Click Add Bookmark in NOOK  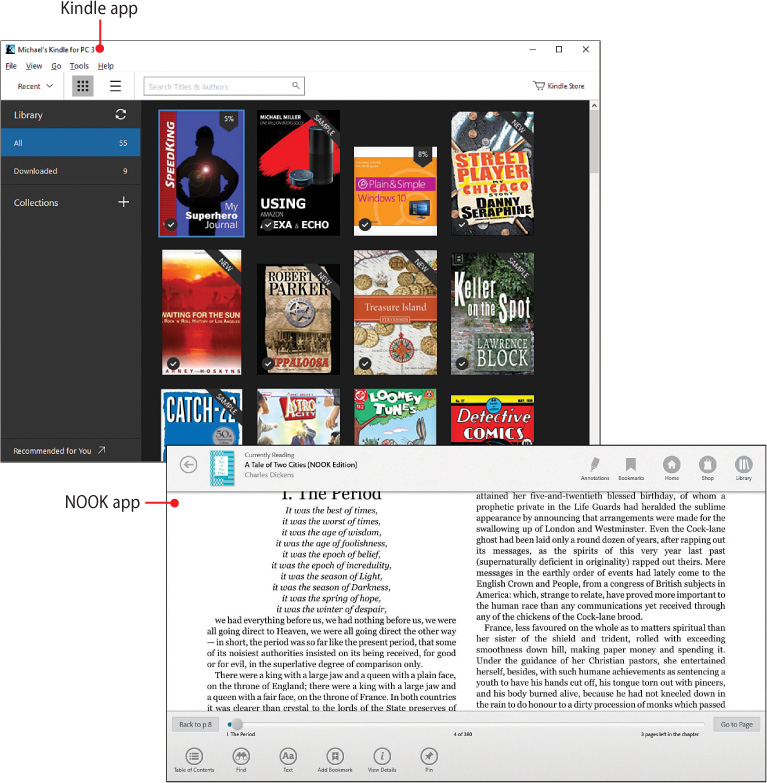click(335, 760)
